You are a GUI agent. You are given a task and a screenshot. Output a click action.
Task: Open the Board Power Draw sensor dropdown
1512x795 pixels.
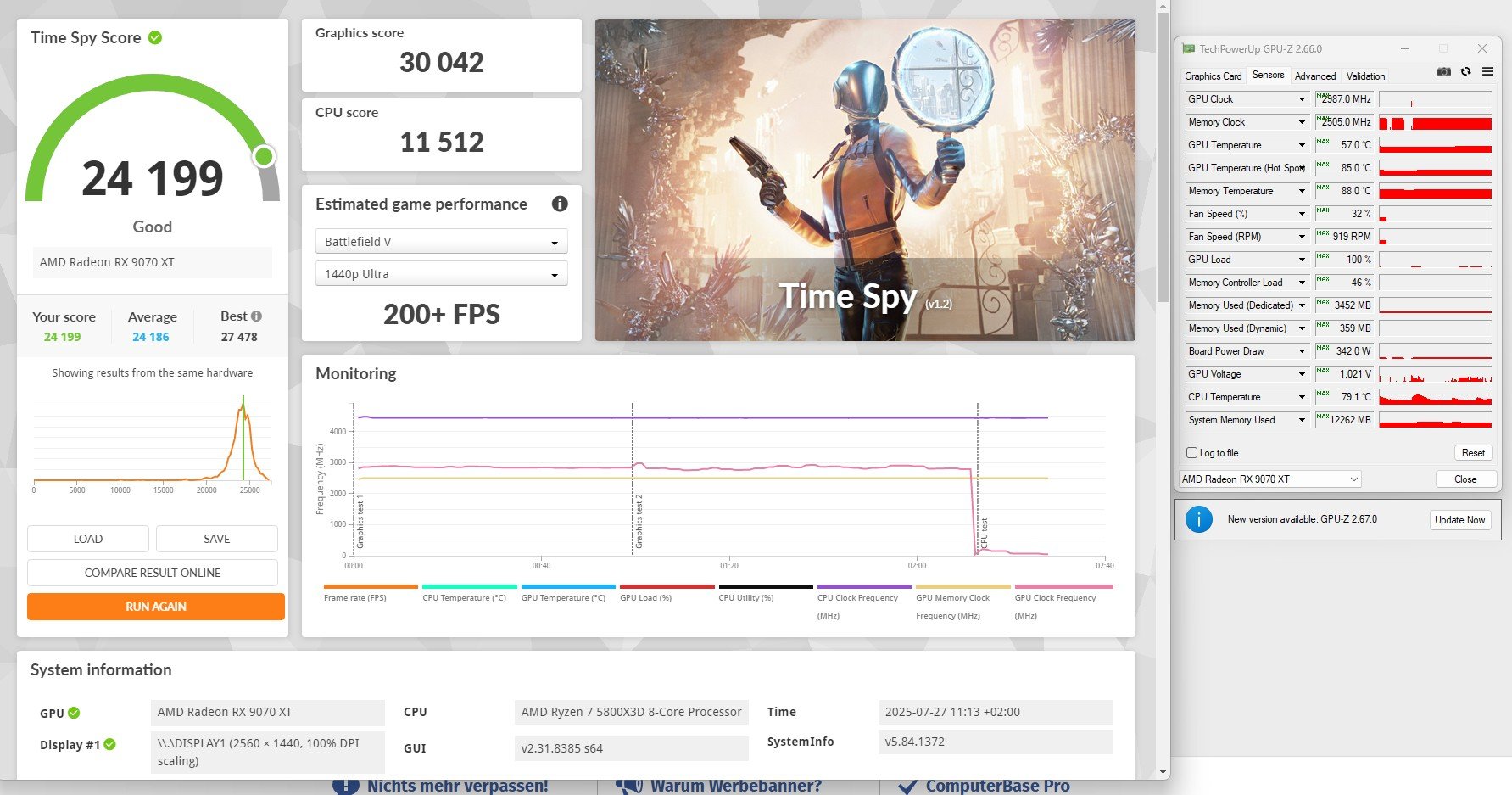1302,351
